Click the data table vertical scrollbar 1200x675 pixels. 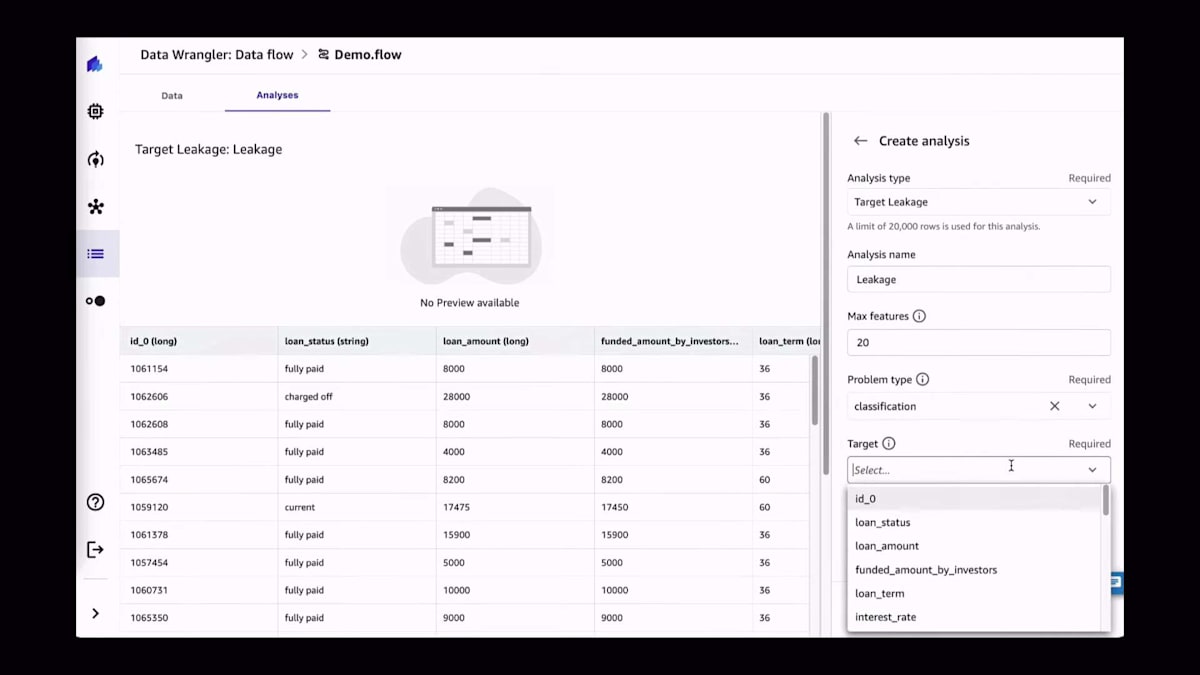click(x=814, y=392)
